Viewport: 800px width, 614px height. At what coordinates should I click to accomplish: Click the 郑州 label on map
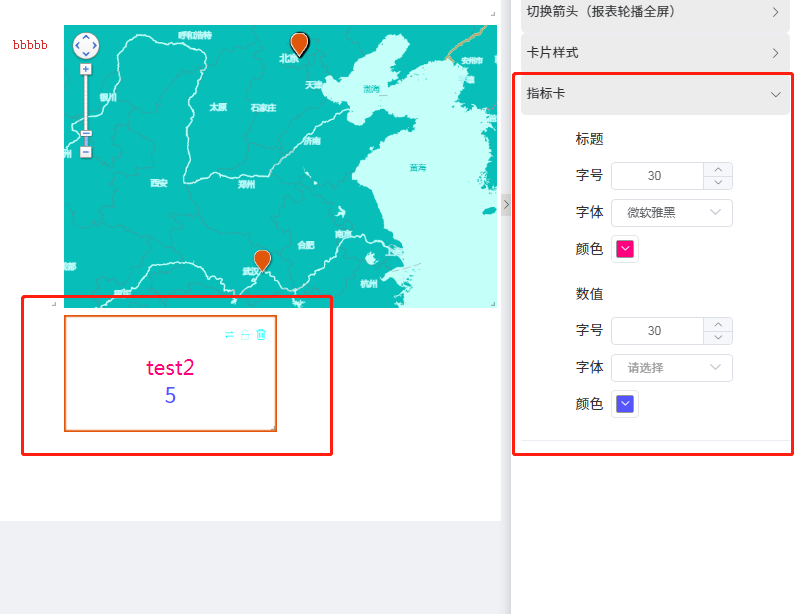(246, 184)
